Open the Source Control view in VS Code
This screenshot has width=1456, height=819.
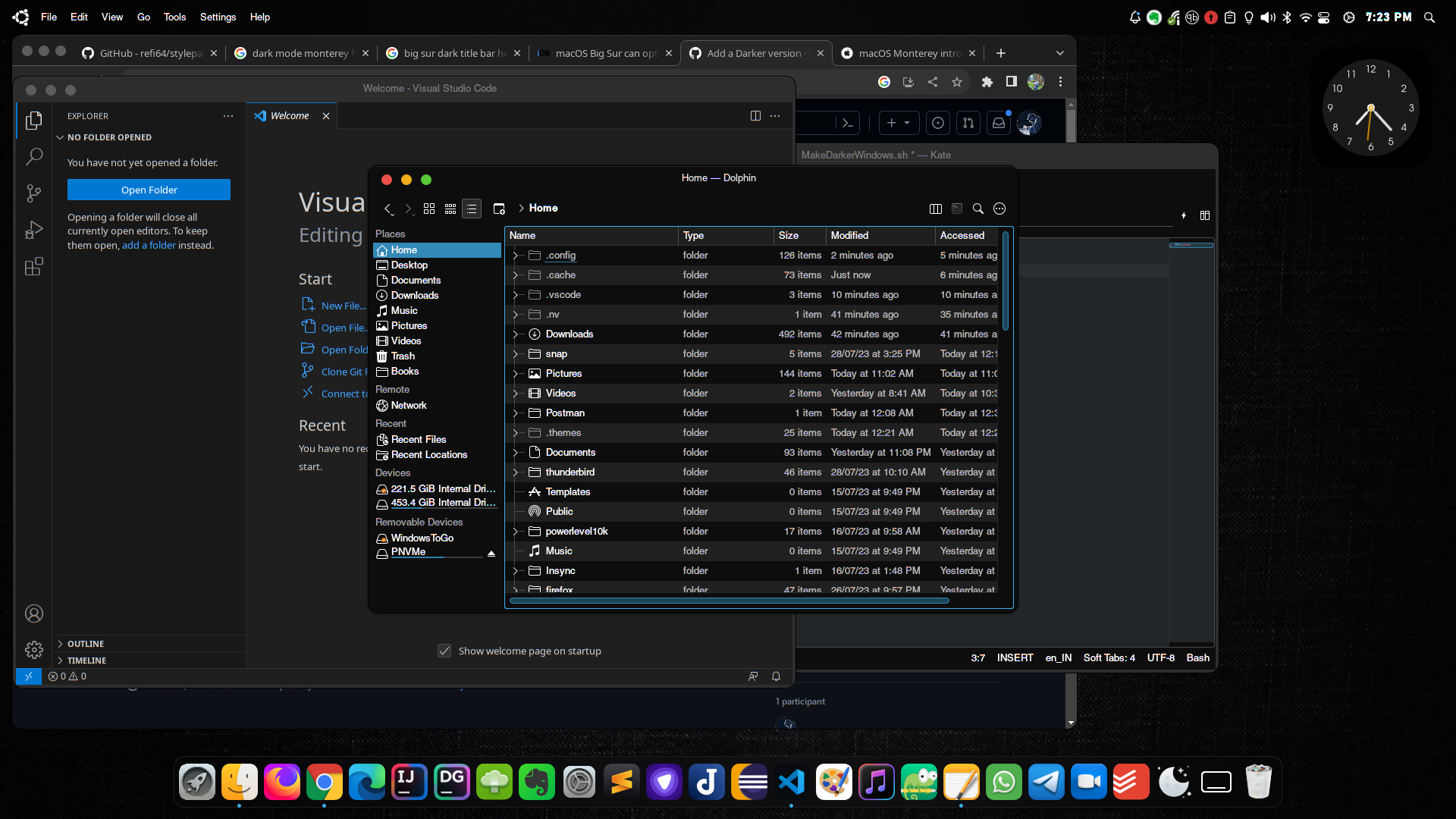34,193
